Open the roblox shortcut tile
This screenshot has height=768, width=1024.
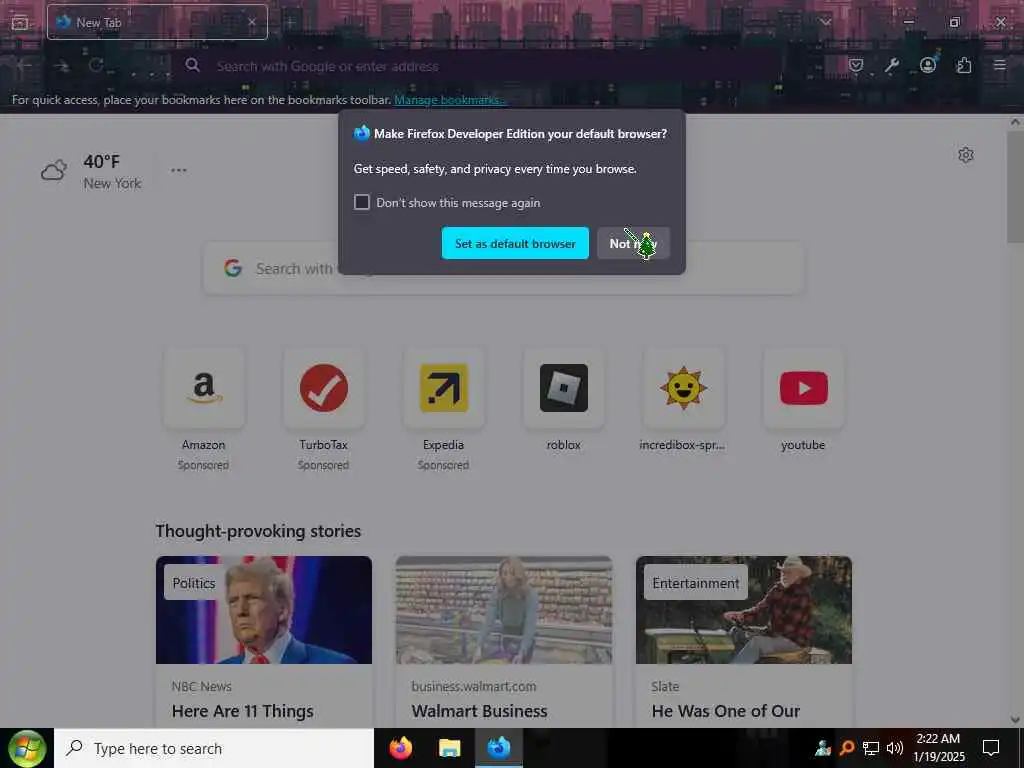[564, 400]
